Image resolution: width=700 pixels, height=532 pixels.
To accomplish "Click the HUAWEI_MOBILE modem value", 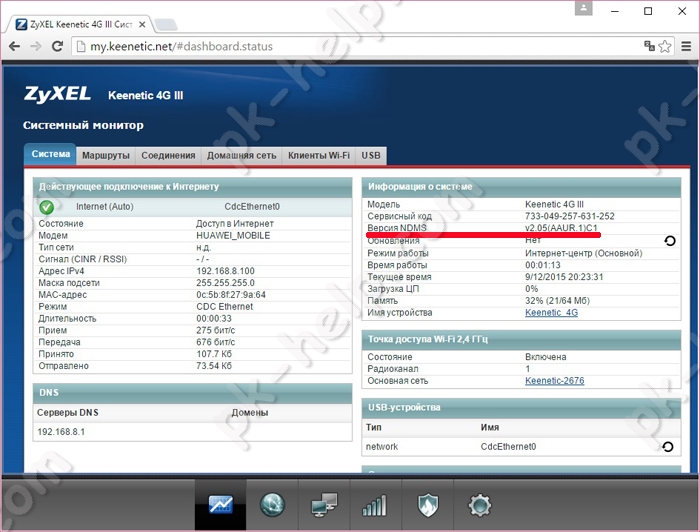I will [x=233, y=235].
